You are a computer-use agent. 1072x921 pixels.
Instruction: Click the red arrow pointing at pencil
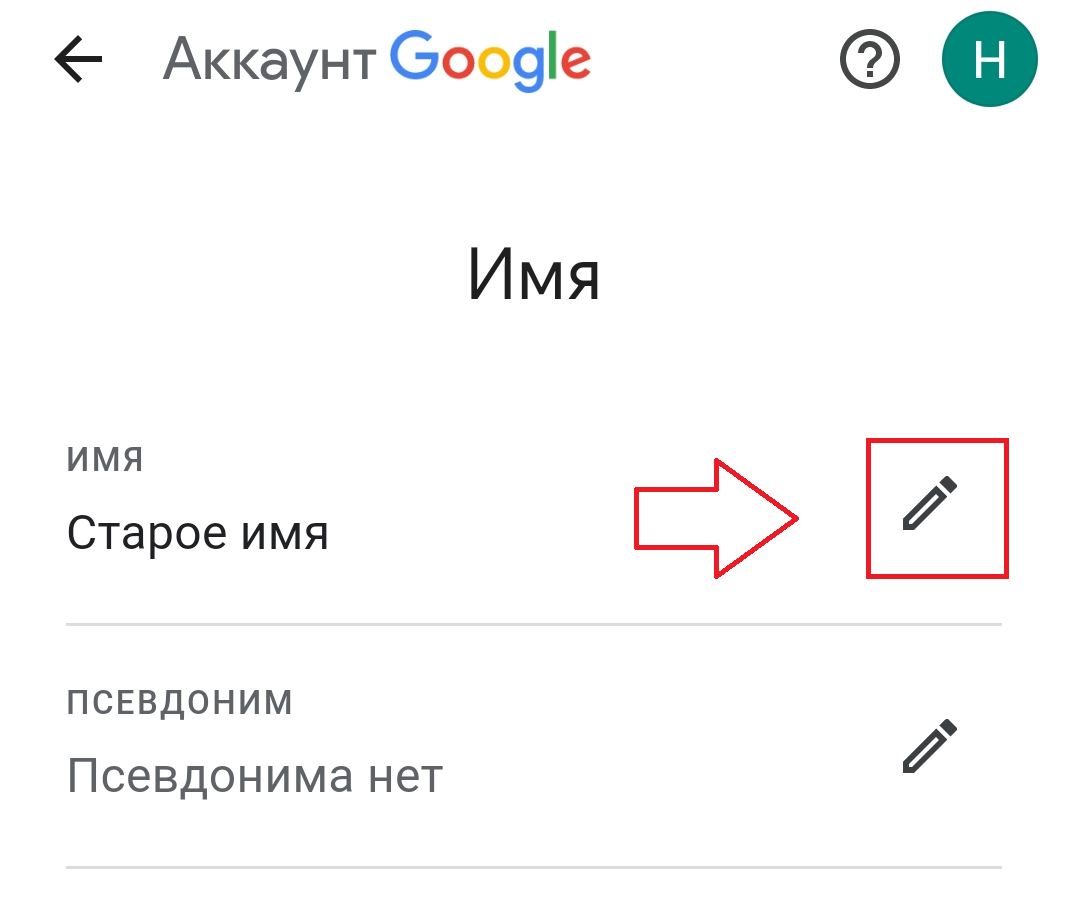coord(716,518)
